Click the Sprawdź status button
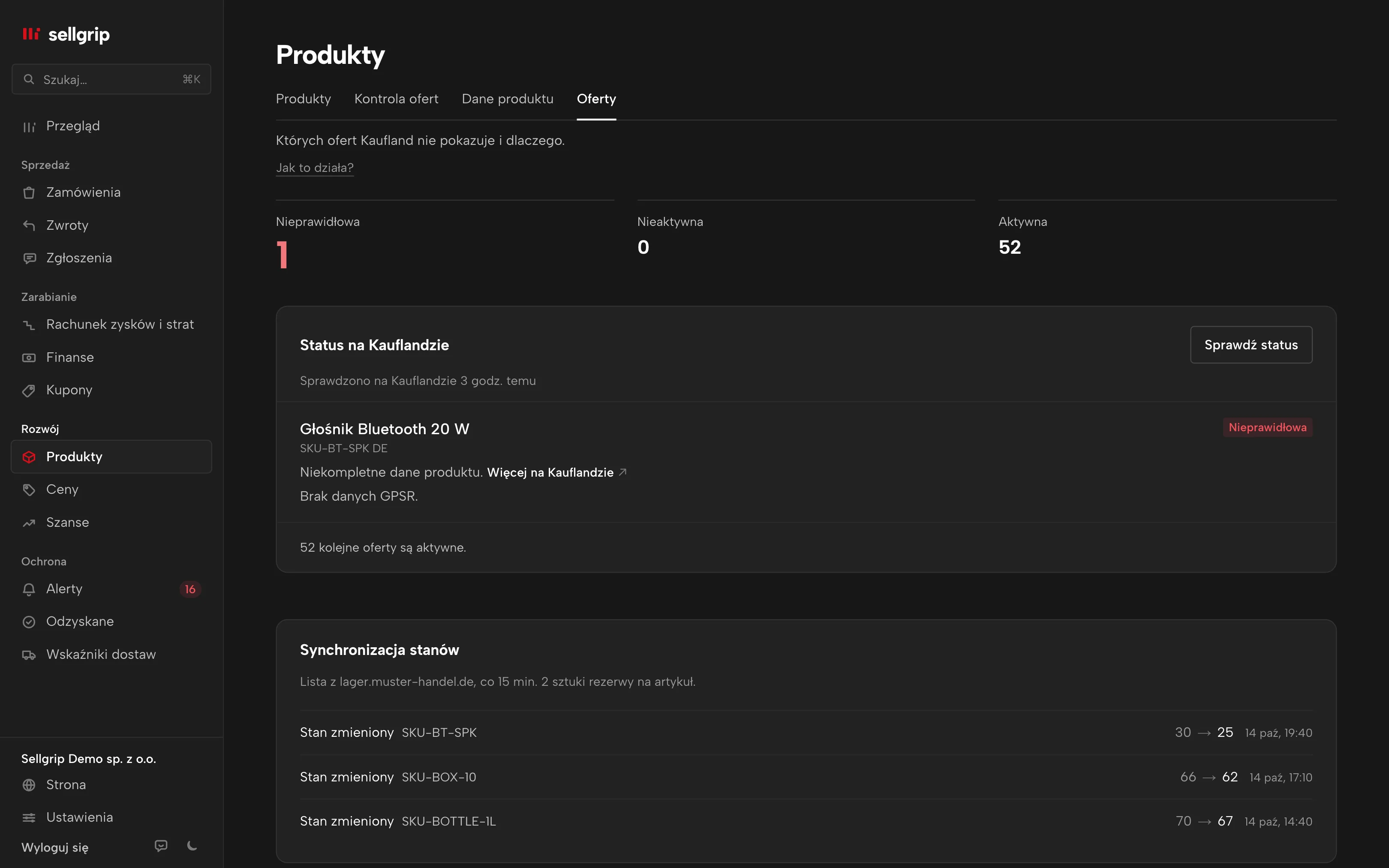The width and height of the screenshot is (1389, 868). pos(1251,345)
